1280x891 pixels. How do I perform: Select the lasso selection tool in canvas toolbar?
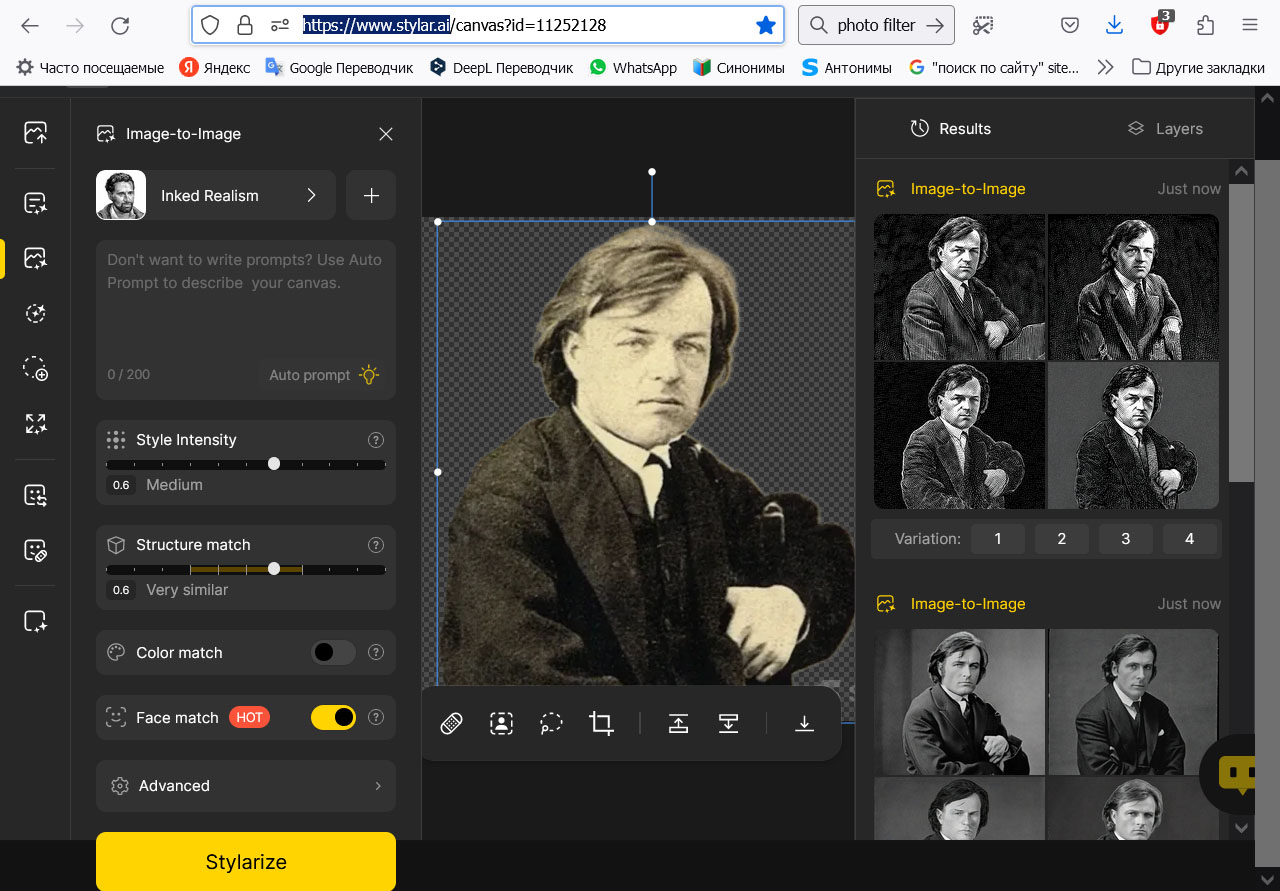point(551,723)
